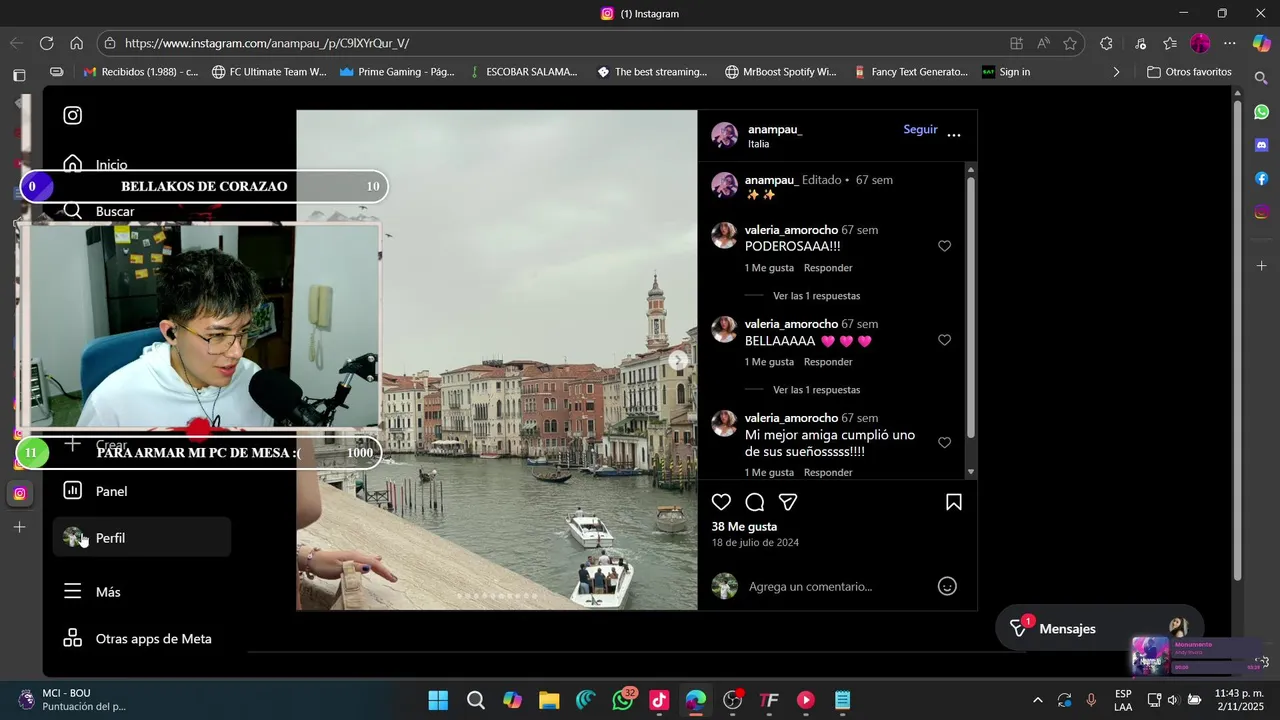Follow anampau_ with the Seguir button
This screenshot has width=1280, height=720.
[920, 129]
